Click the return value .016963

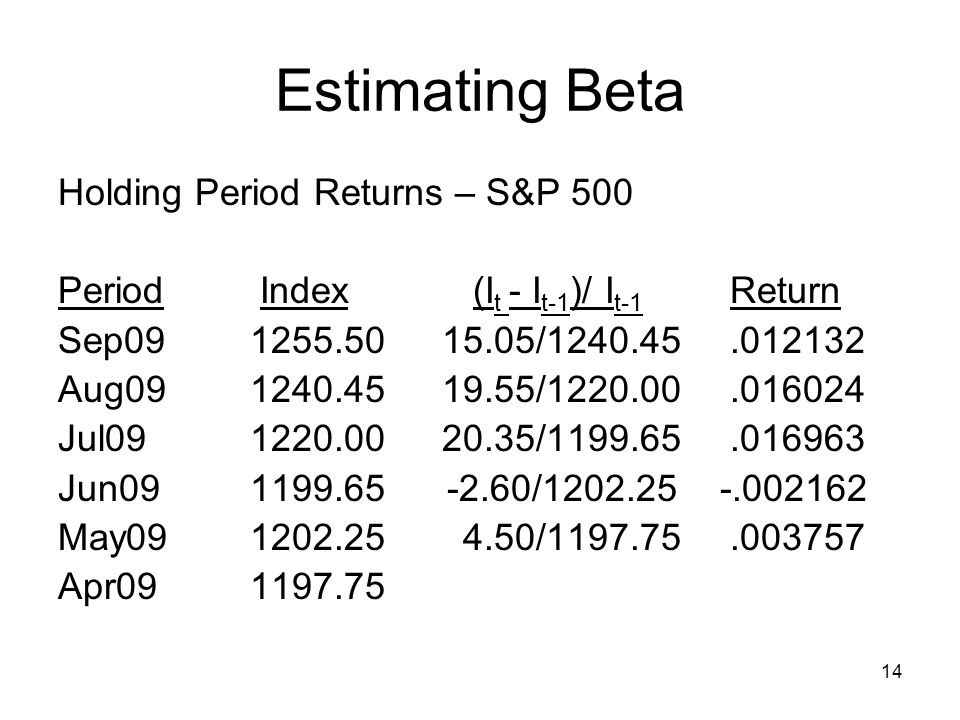click(797, 438)
